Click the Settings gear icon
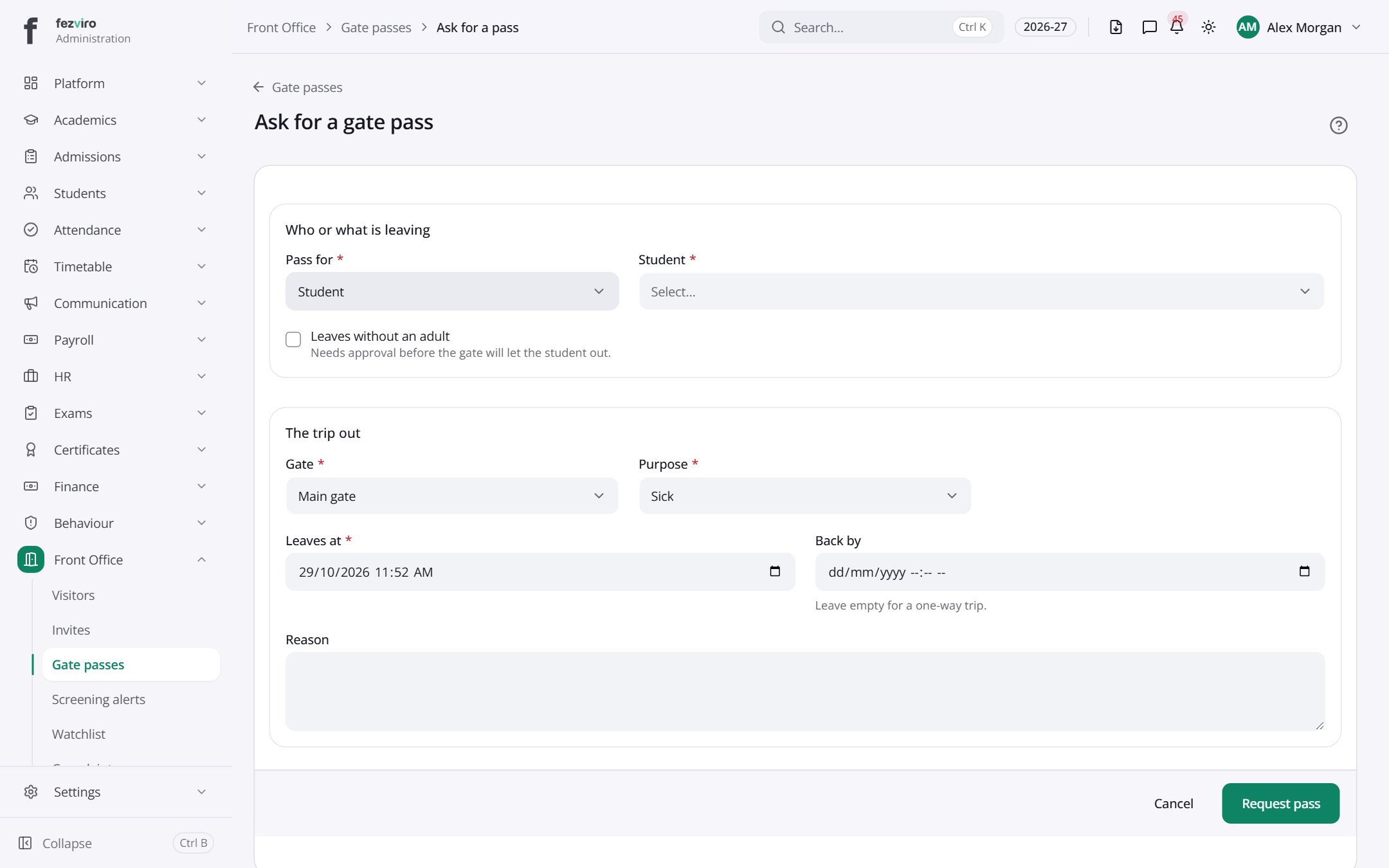 tap(31, 791)
